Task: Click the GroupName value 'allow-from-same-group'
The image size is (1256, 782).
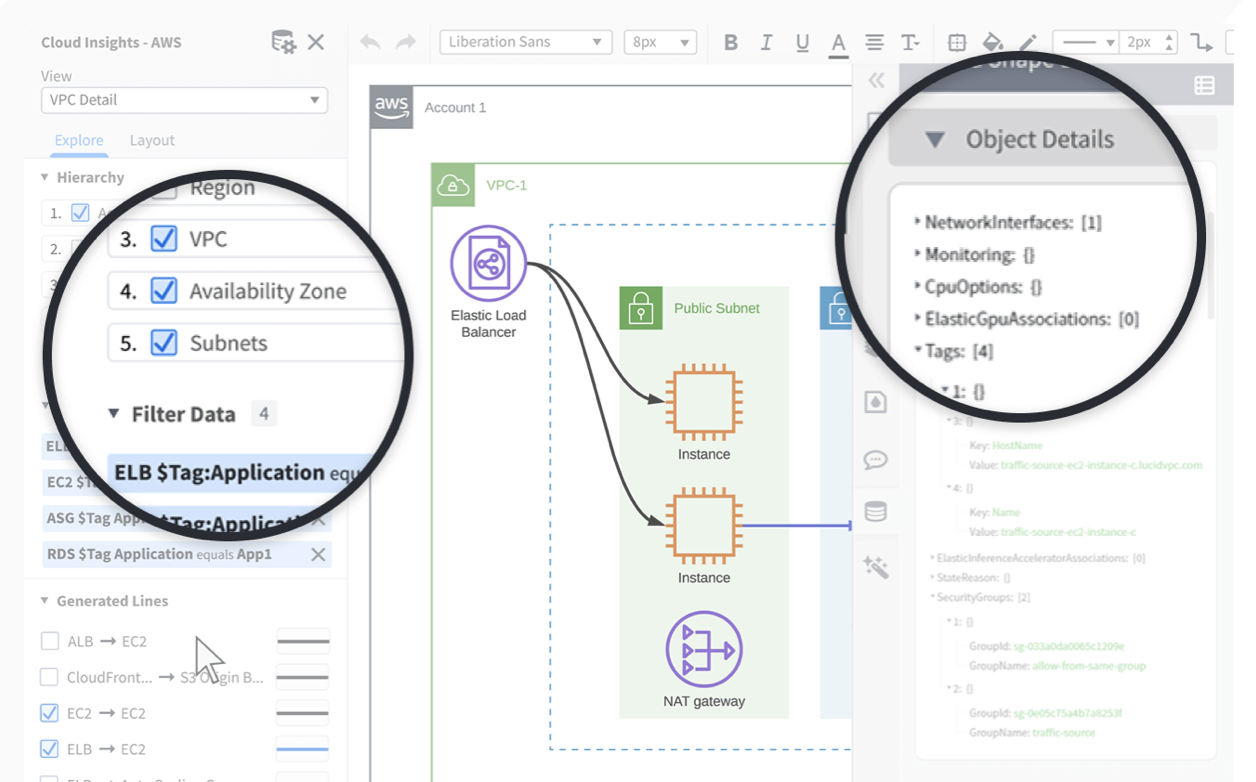Action: coord(1089,665)
